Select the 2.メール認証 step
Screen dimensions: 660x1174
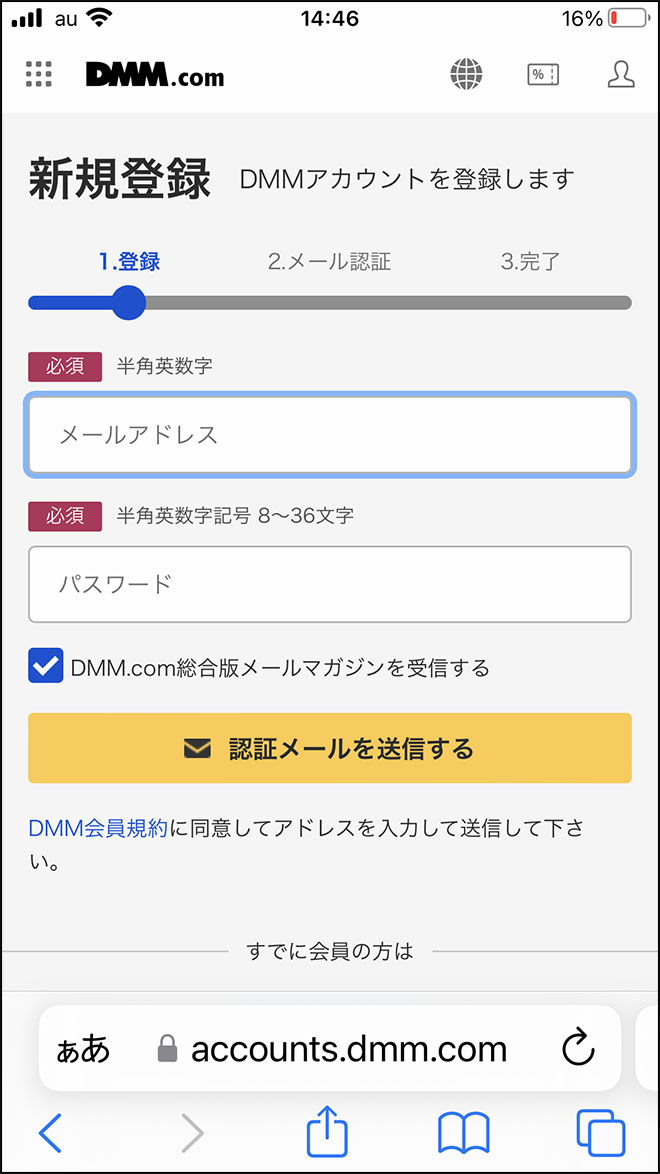(x=331, y=261)
